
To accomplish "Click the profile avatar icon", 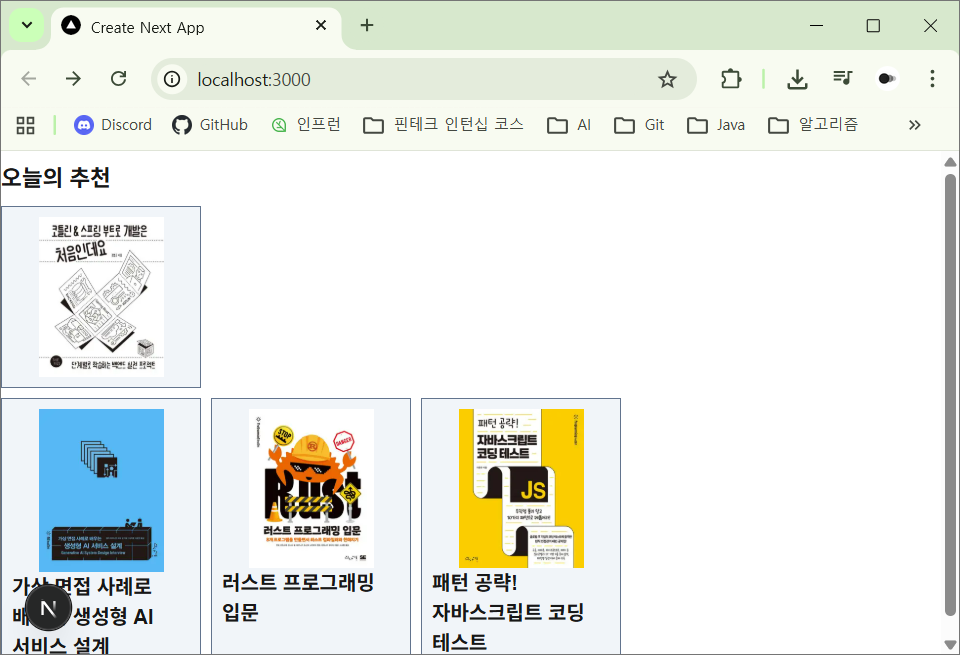I will click(x=887, y=79).
